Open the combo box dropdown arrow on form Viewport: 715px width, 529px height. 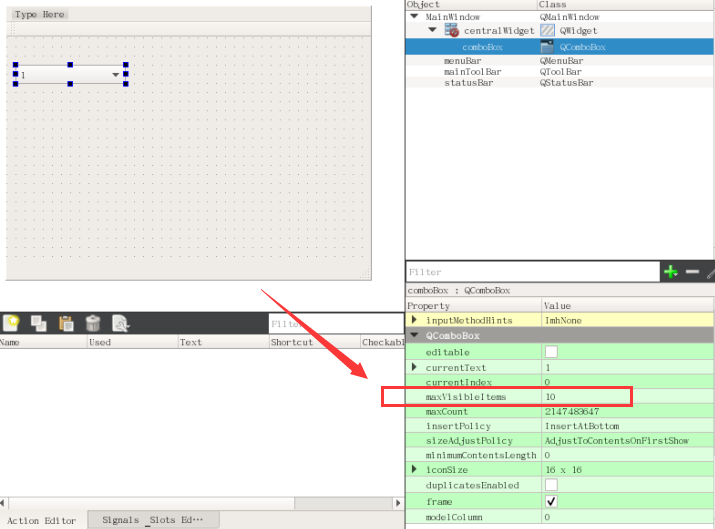115,75
